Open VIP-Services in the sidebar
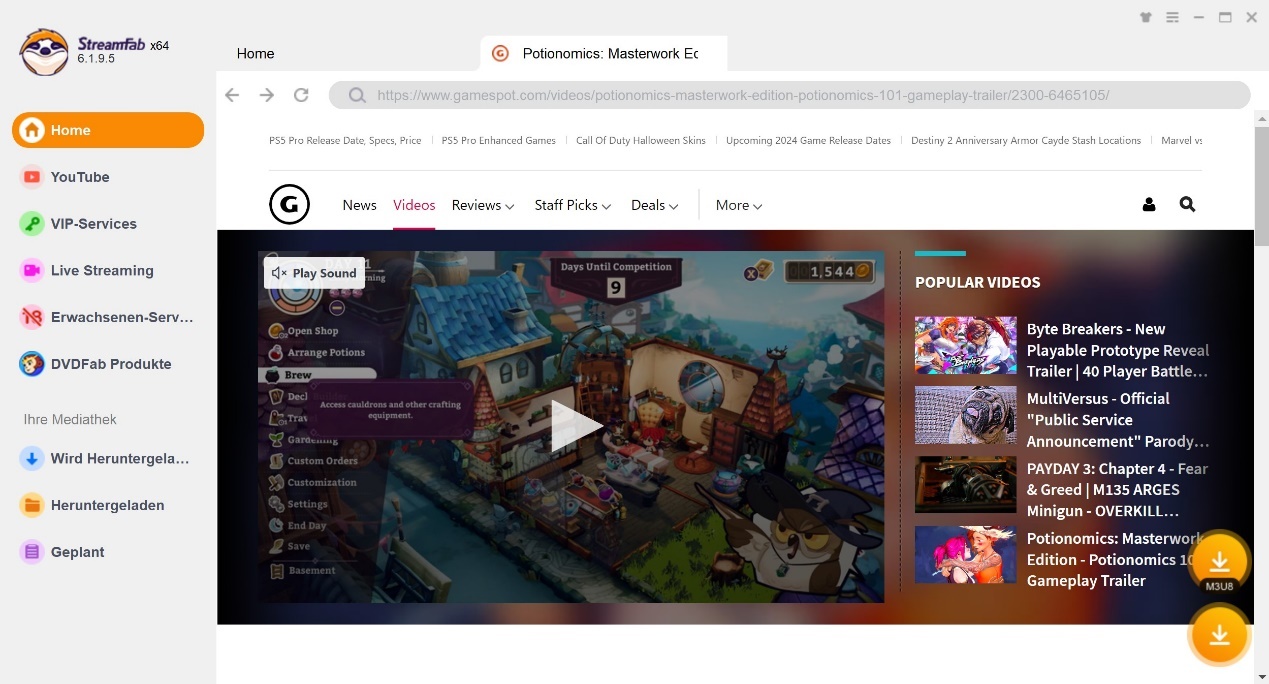 tap(108, 224)
